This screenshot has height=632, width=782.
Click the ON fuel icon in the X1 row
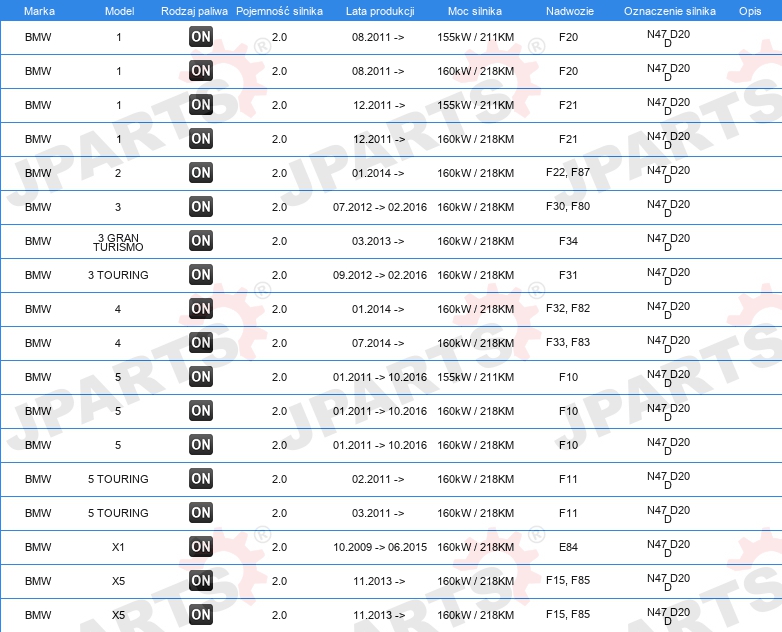coord(201,546)
